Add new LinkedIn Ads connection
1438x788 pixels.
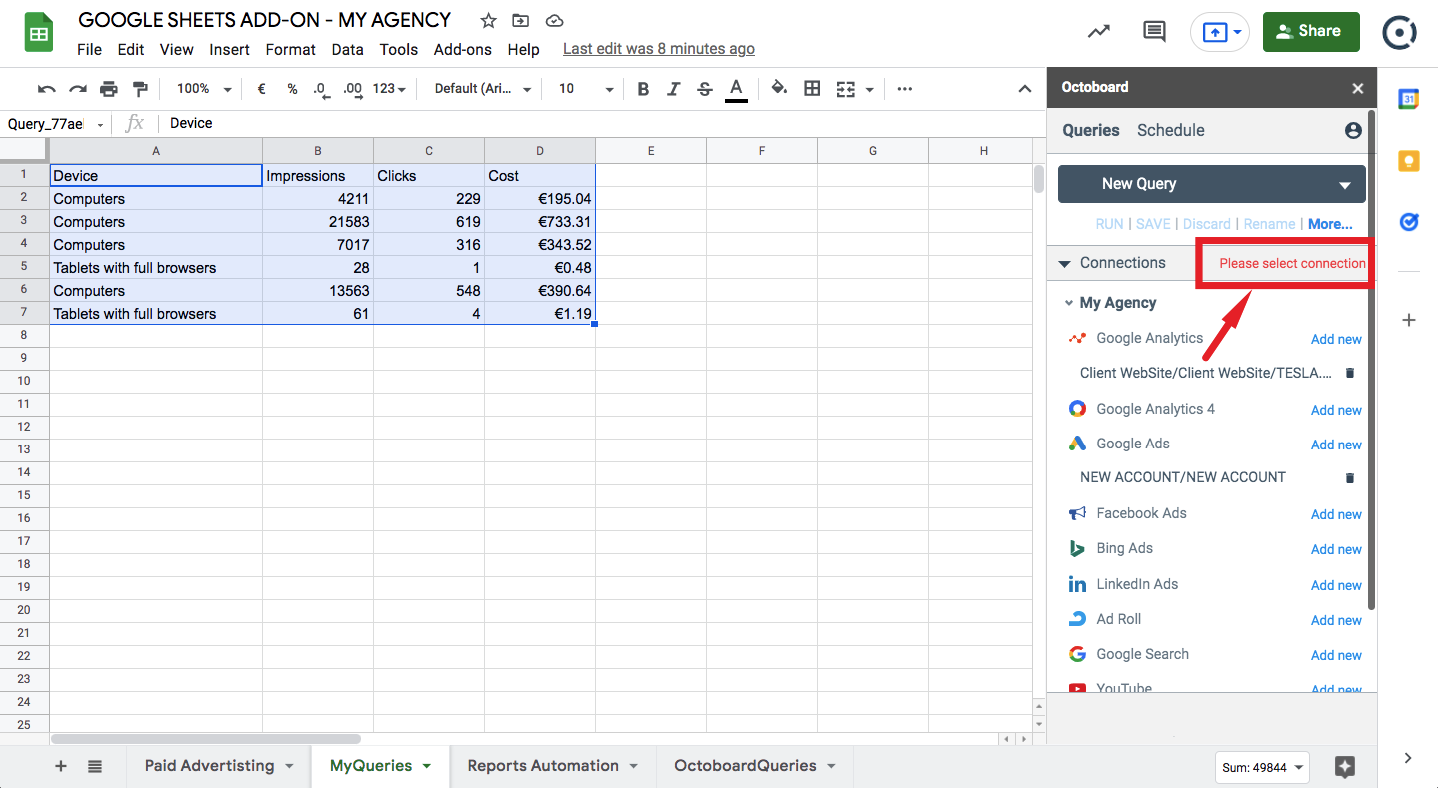(1336, 585)
